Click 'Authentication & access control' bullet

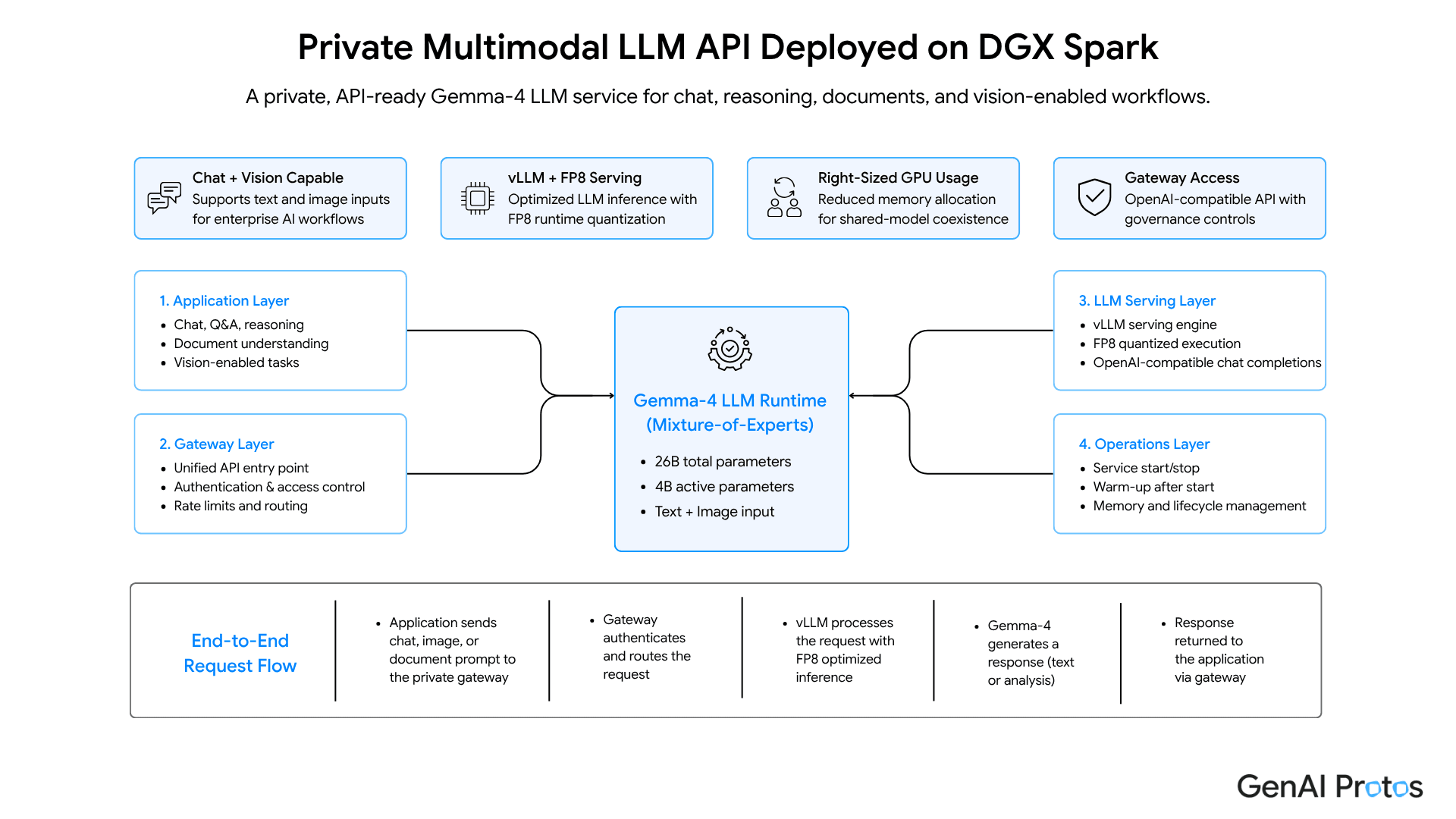point(269,487)
